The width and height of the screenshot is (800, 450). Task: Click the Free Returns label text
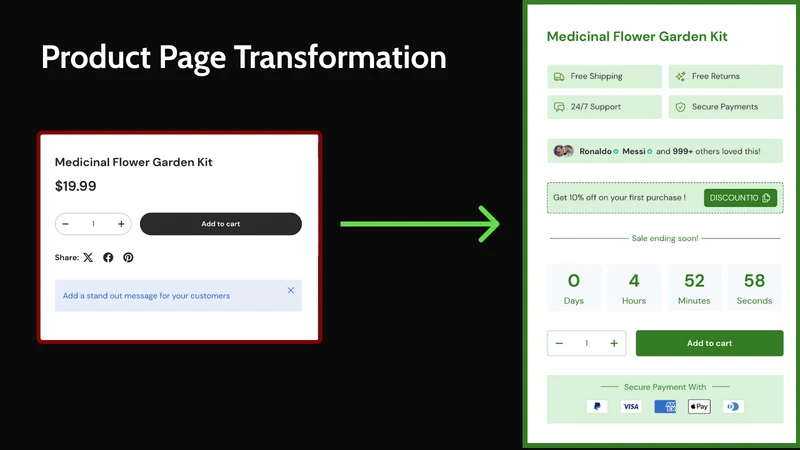[x=716, y=76]
